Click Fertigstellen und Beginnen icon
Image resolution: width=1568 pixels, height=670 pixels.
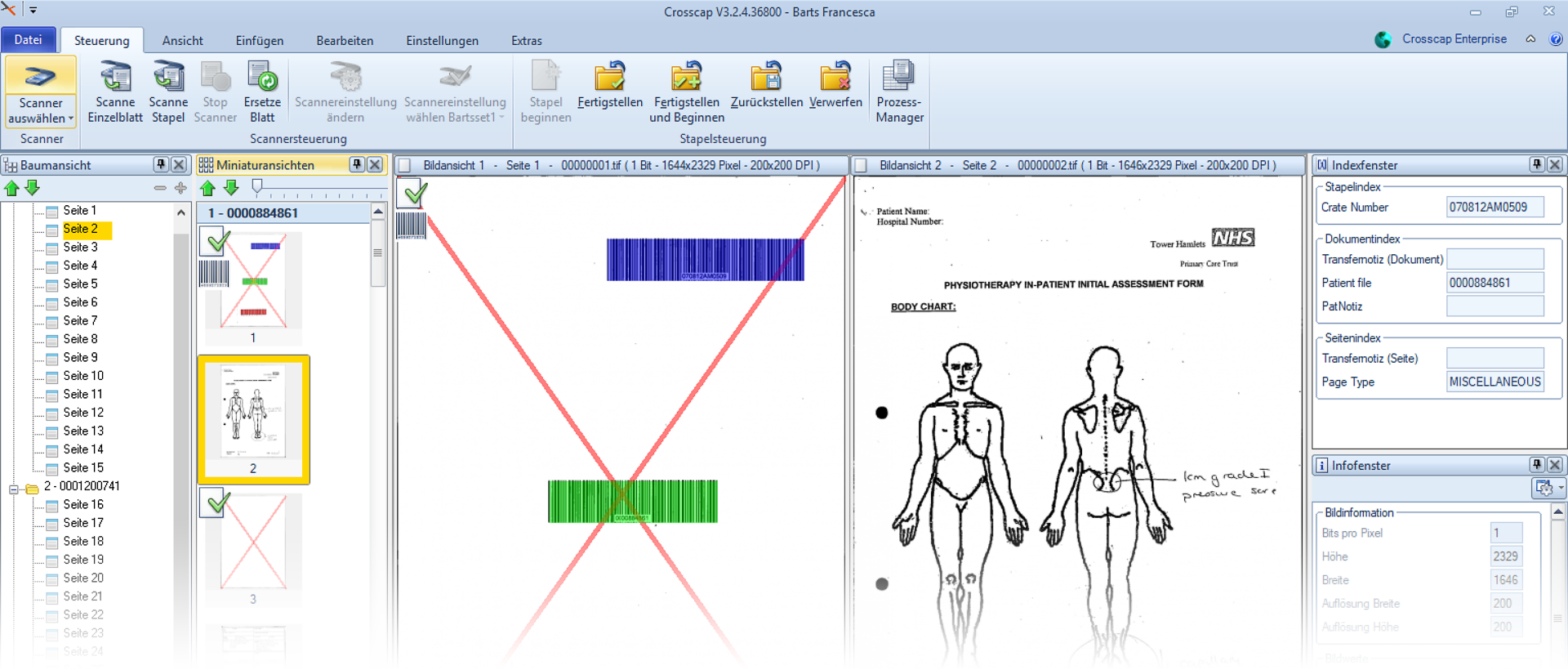pos(686,78)
